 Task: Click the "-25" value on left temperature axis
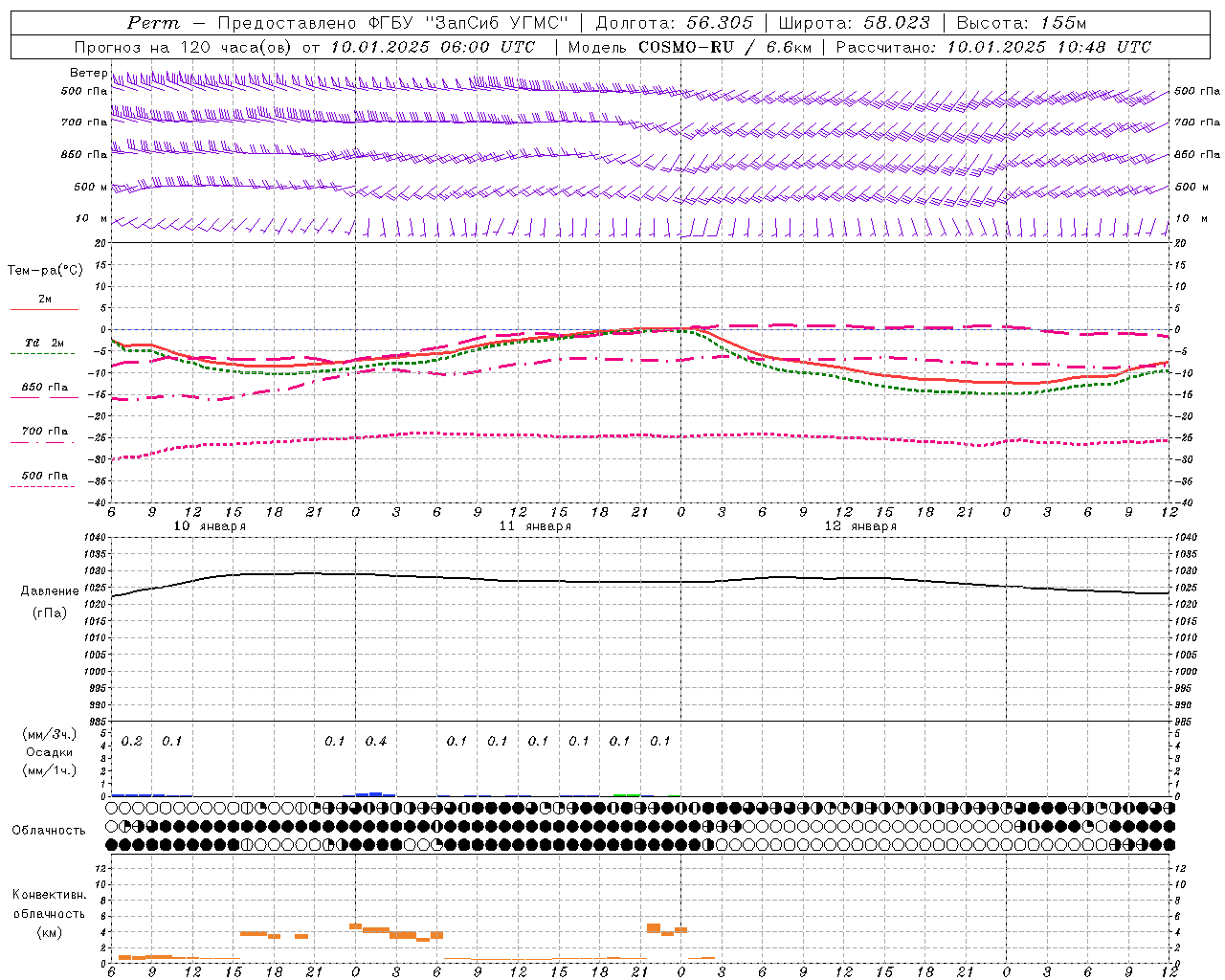pyautogui.click(x=99, y=437)
